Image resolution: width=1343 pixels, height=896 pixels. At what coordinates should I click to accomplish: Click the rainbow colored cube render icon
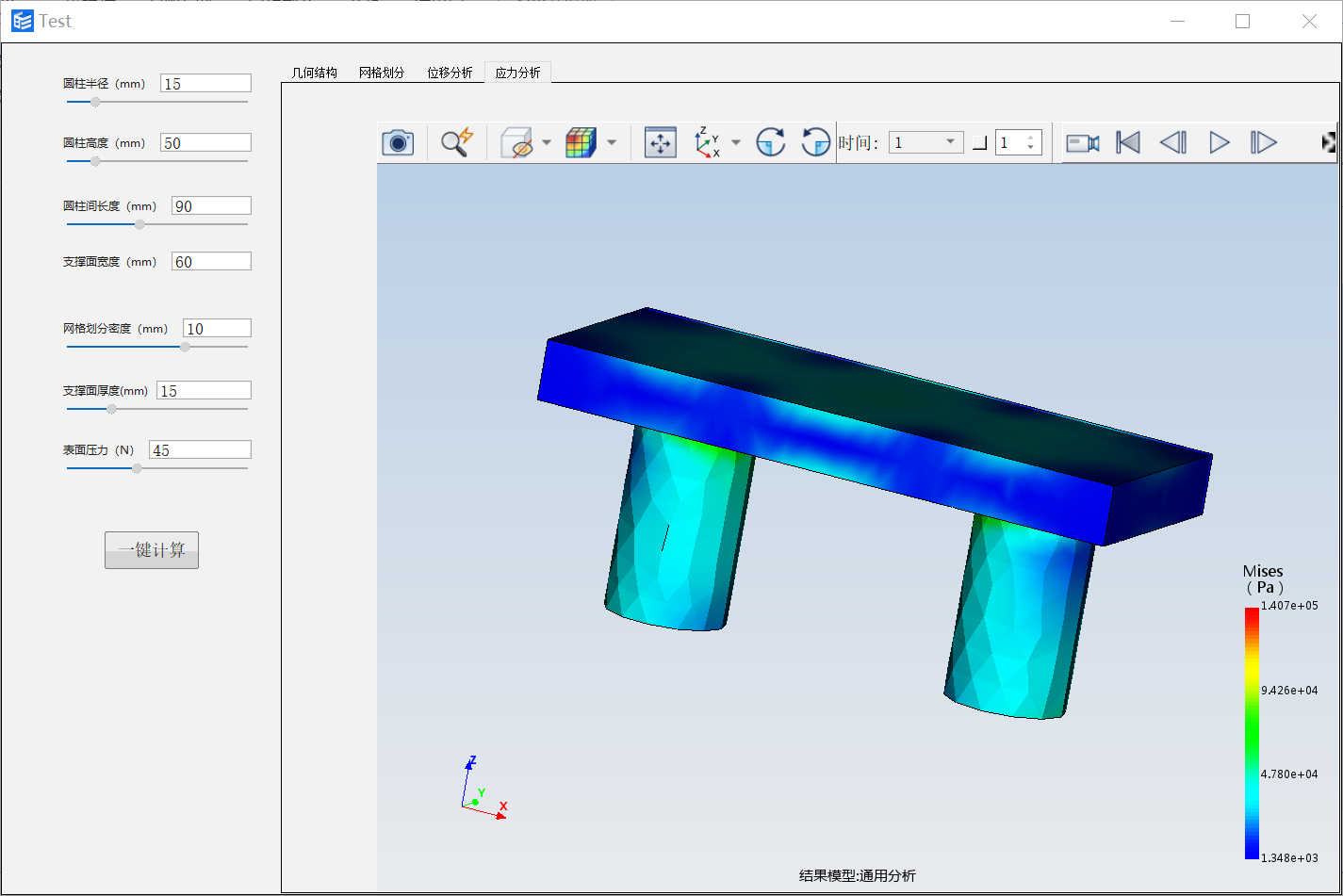click(x=581, y=142)
